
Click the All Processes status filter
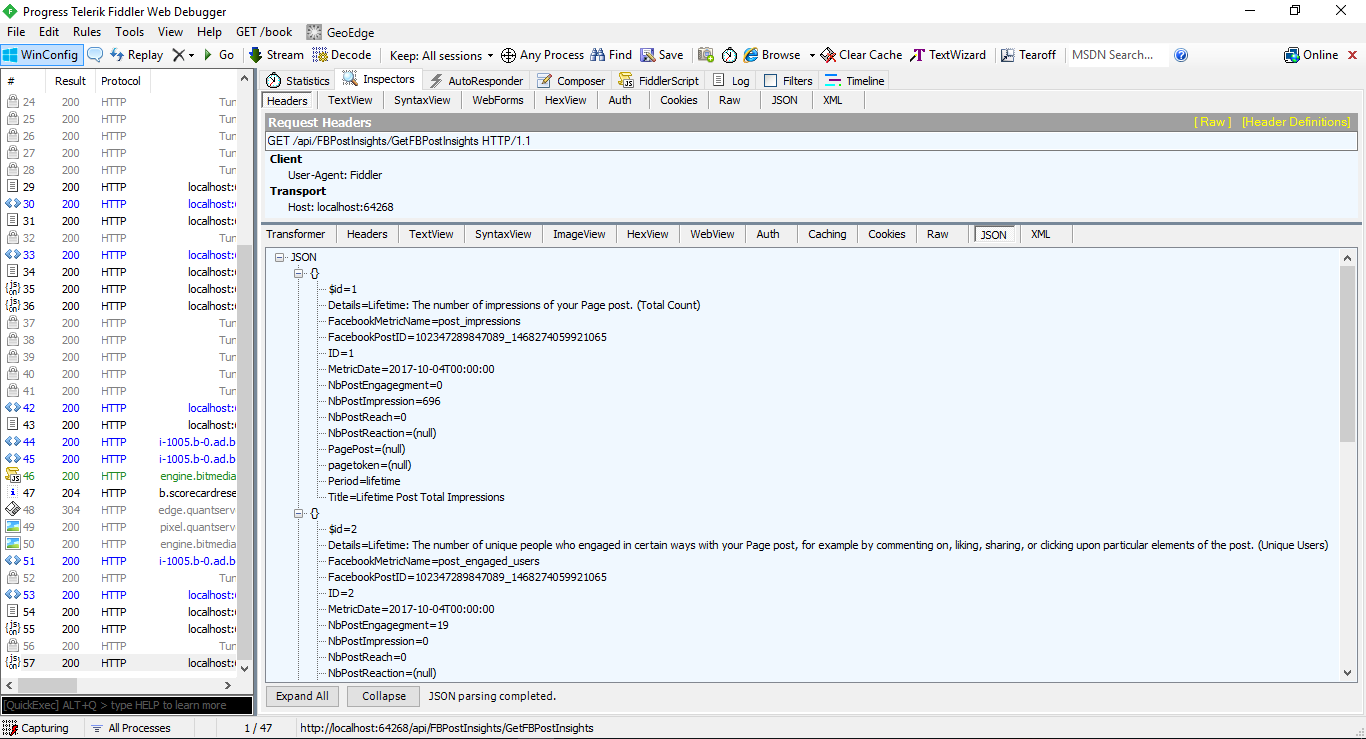click(x=130, y=728)
